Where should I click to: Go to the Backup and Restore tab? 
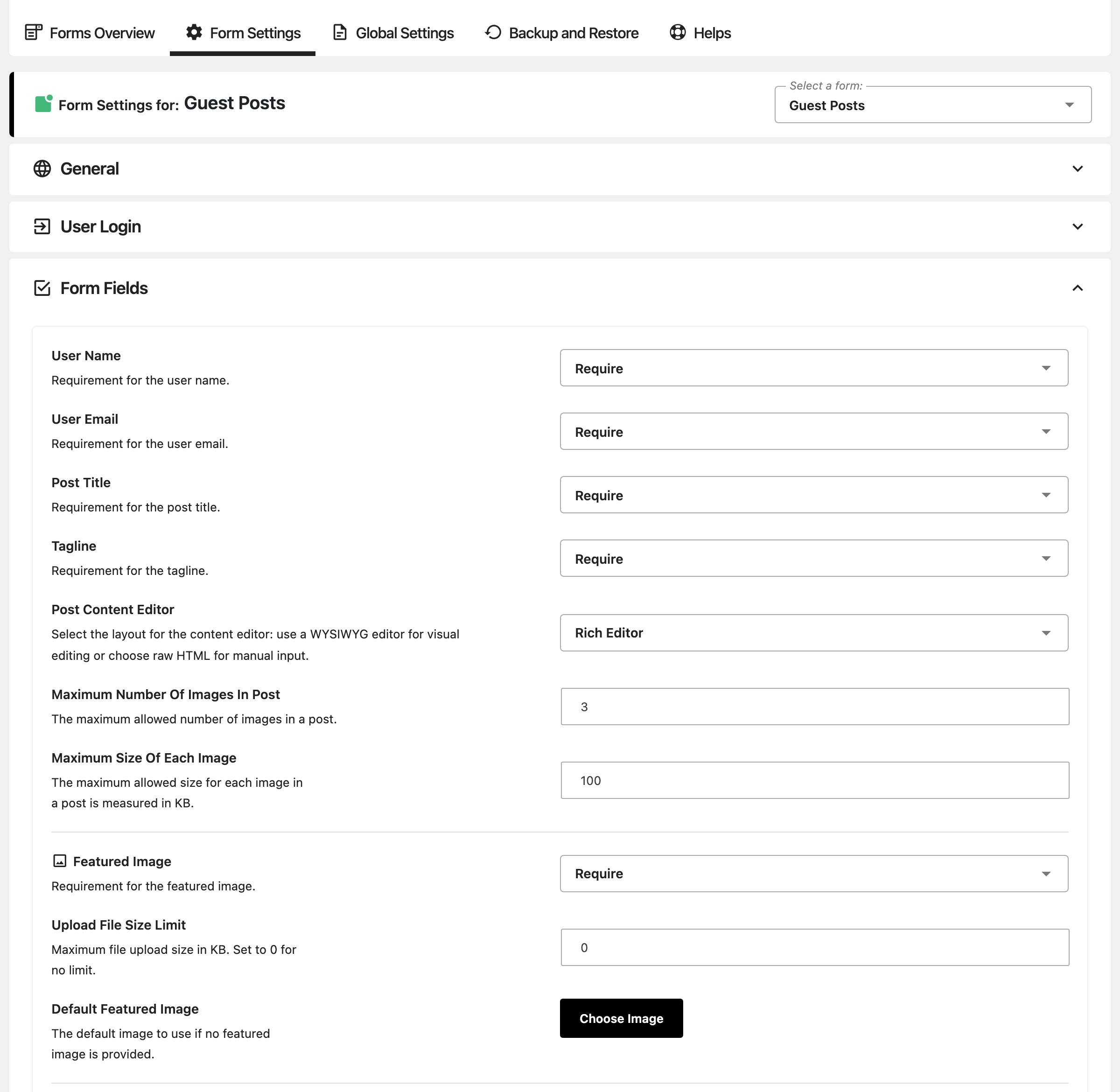[562, 33]
